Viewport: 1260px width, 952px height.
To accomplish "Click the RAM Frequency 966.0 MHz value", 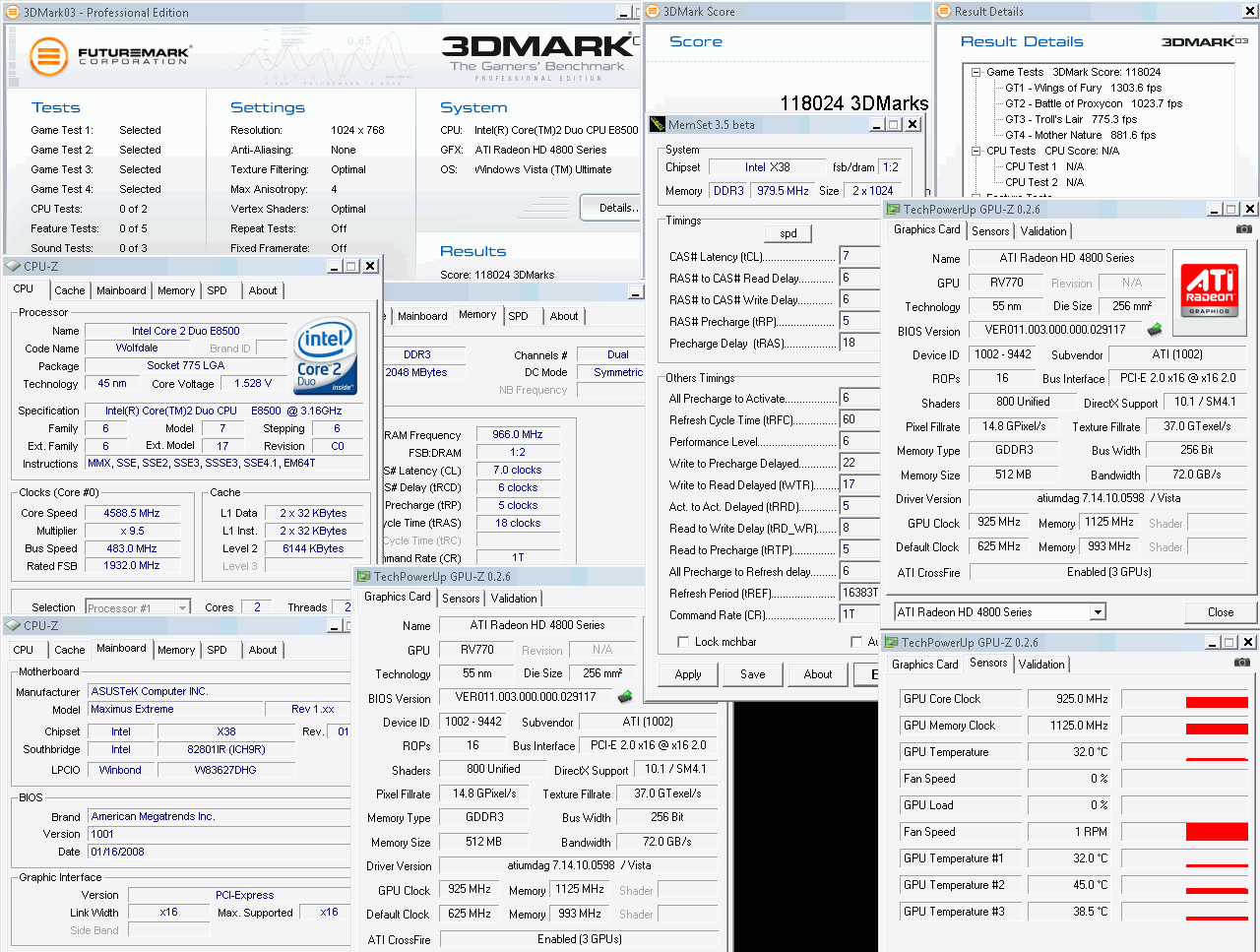I will pos(518,434).
